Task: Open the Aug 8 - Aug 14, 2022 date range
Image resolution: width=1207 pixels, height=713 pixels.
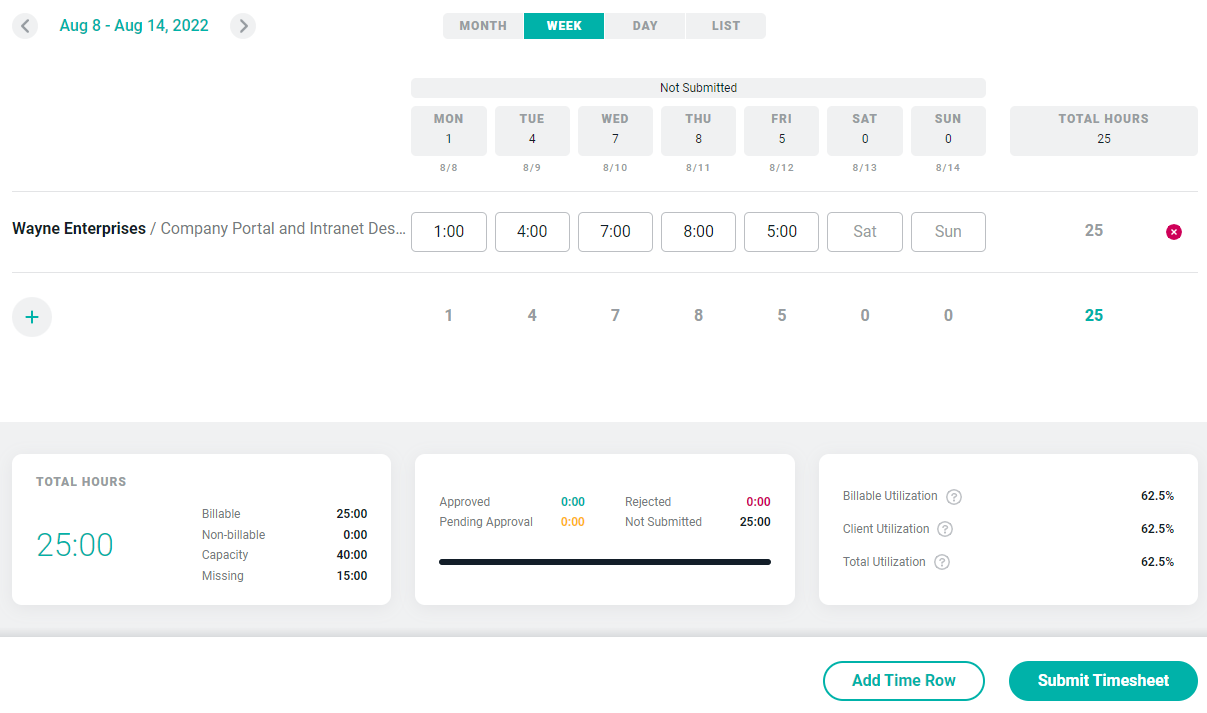Action: pos(134,26)
